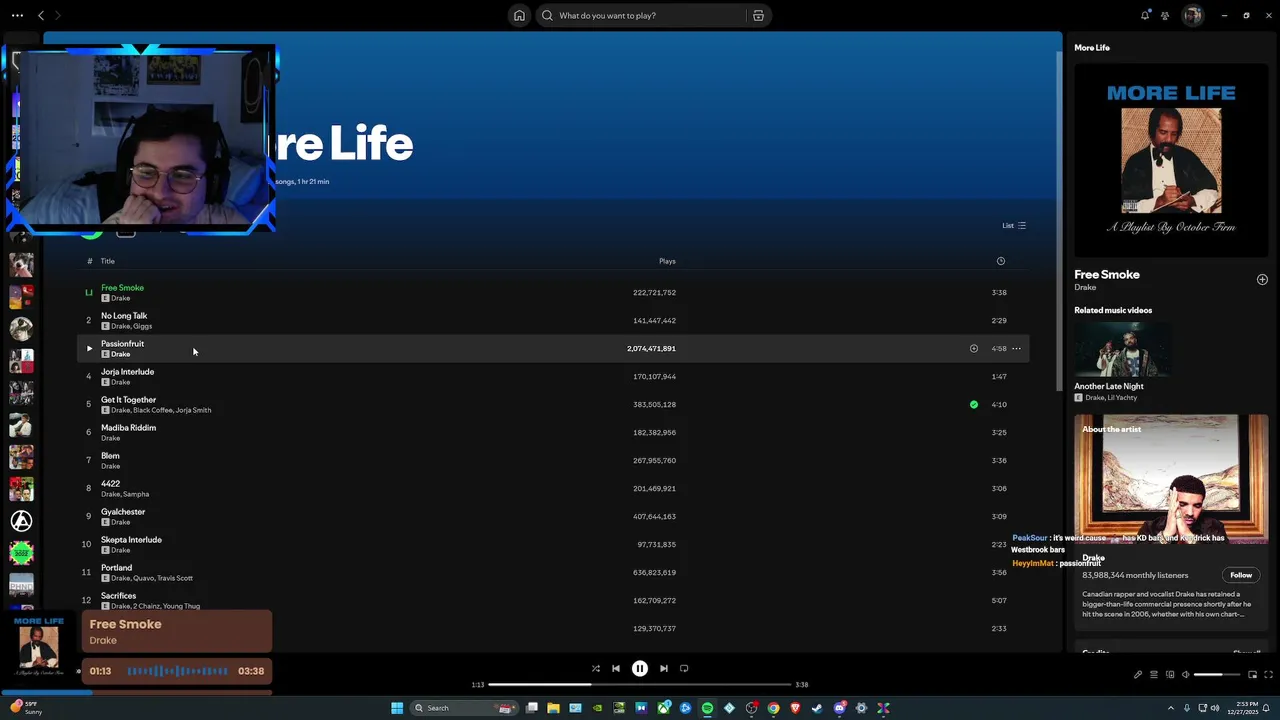Open Sampha artist link under 4422
The image size is (1280, 720).
(136, 494)
